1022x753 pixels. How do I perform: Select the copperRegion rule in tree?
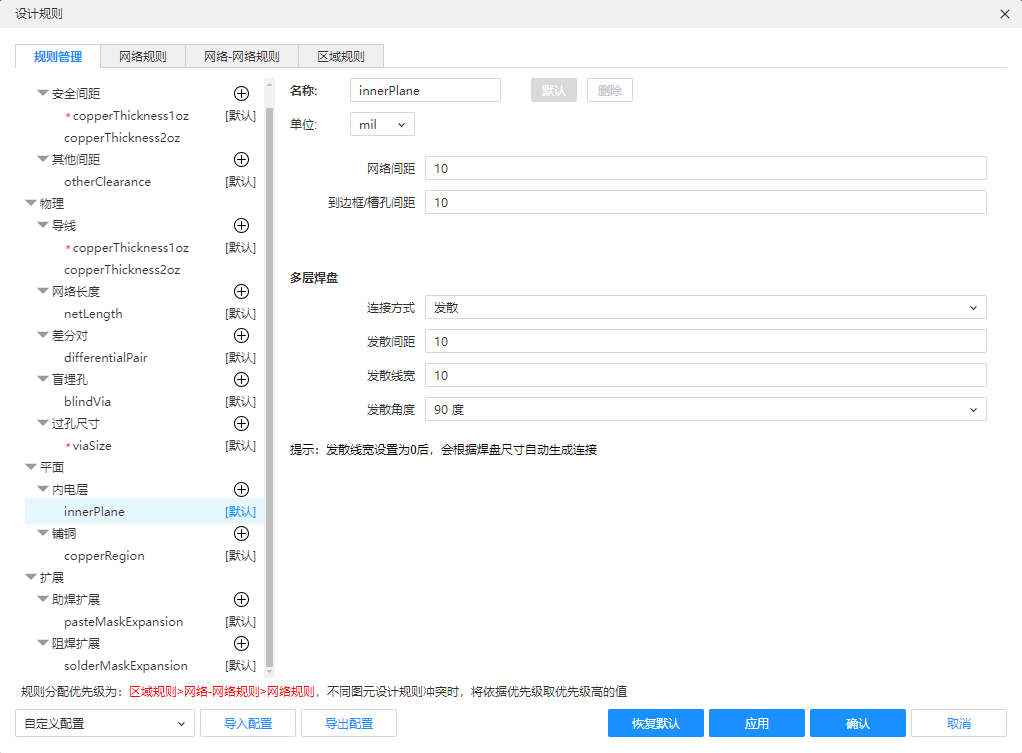pyautogui.click(x=104, y=555)
